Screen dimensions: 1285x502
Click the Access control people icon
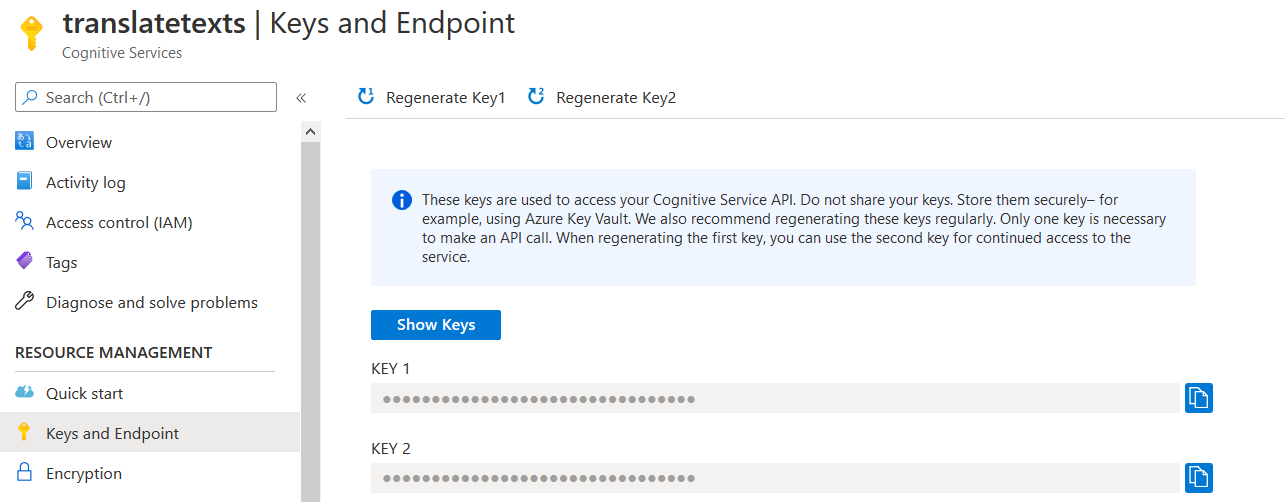(25, 222)
